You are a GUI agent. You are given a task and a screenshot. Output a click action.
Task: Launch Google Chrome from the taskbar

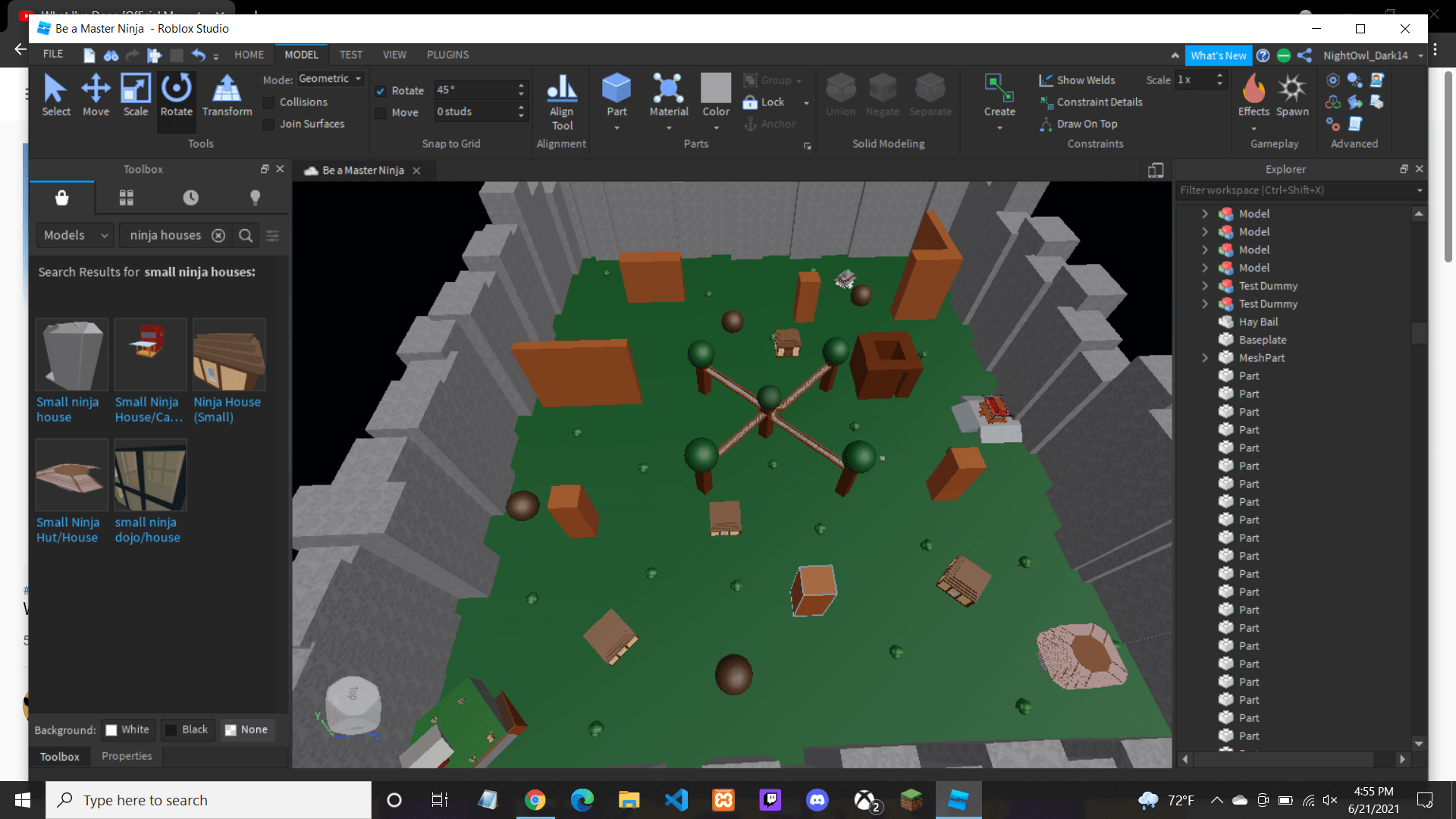[535, 800]
